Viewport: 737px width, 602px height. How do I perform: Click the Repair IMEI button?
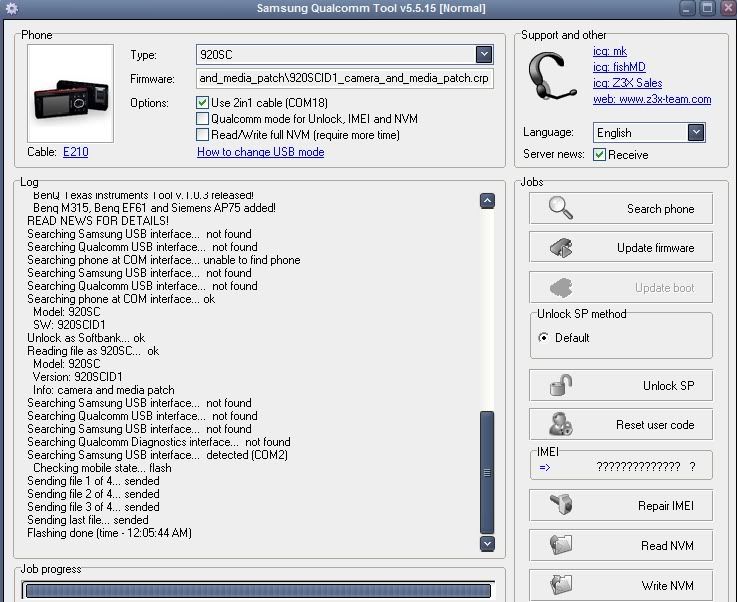click(x=621, y=505)
